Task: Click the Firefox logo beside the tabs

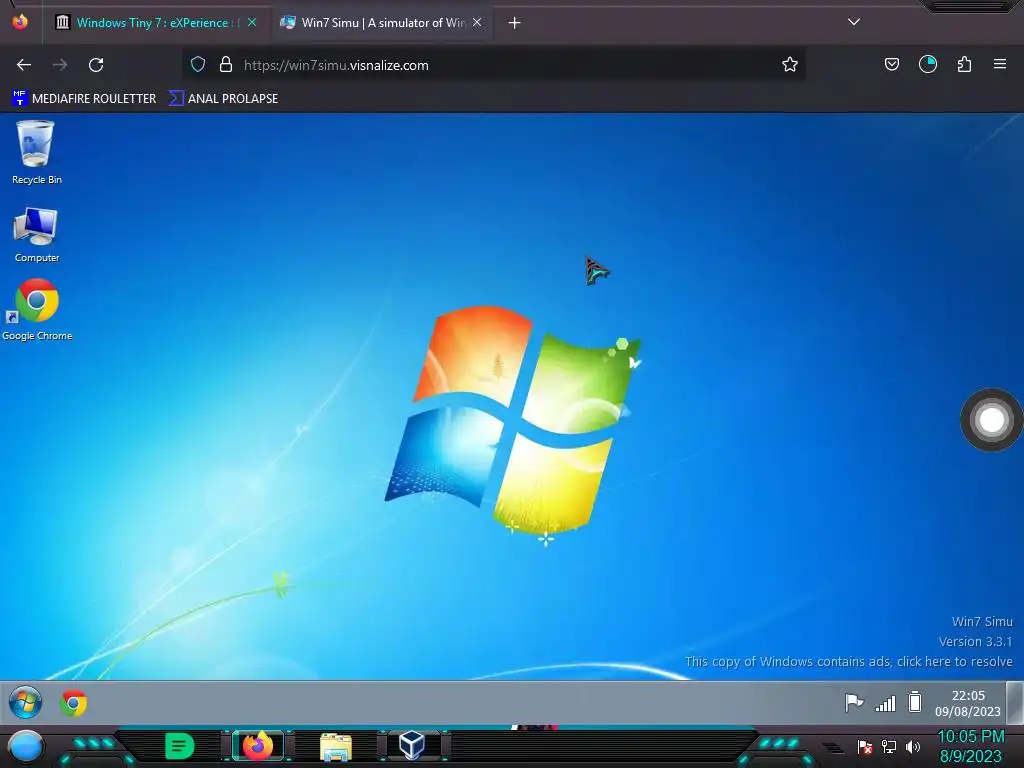Action: (x=20, y=22)
